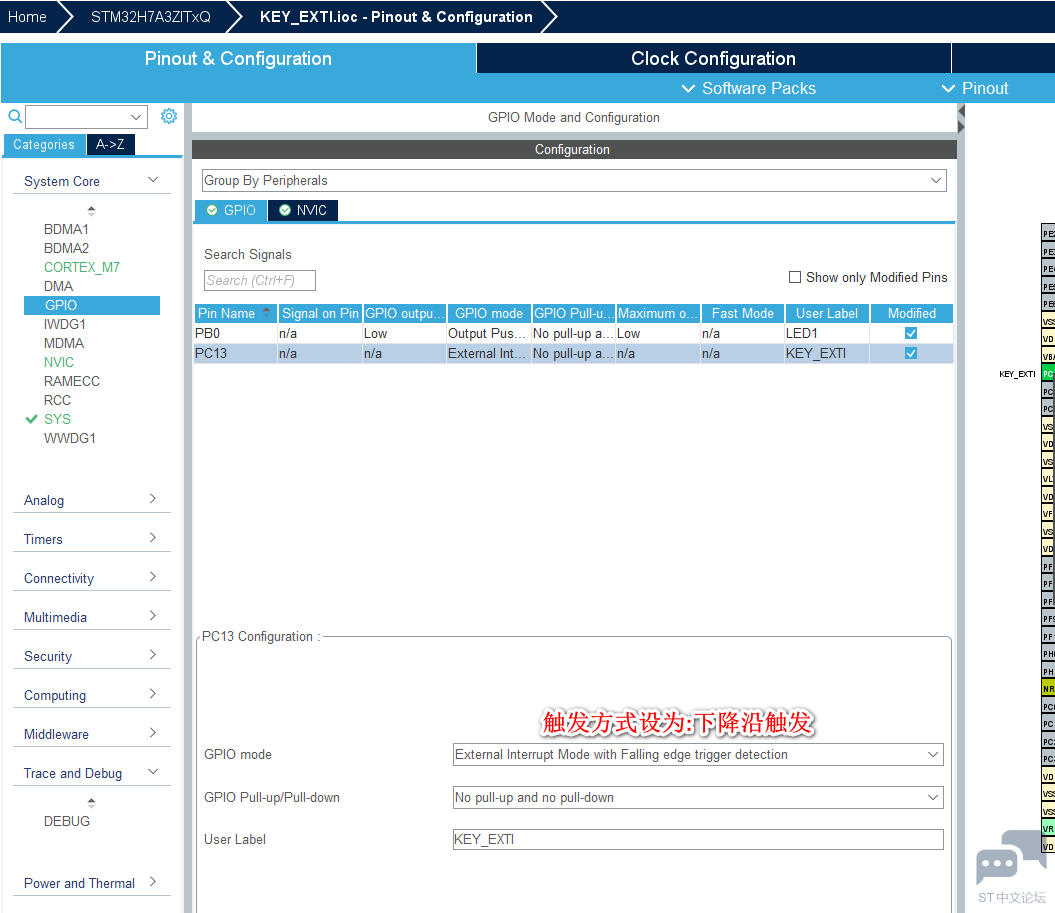Toggle Show only Modified Pins checkbox
This screenshot has width=1055, height=913.
(x=795, y=277)
